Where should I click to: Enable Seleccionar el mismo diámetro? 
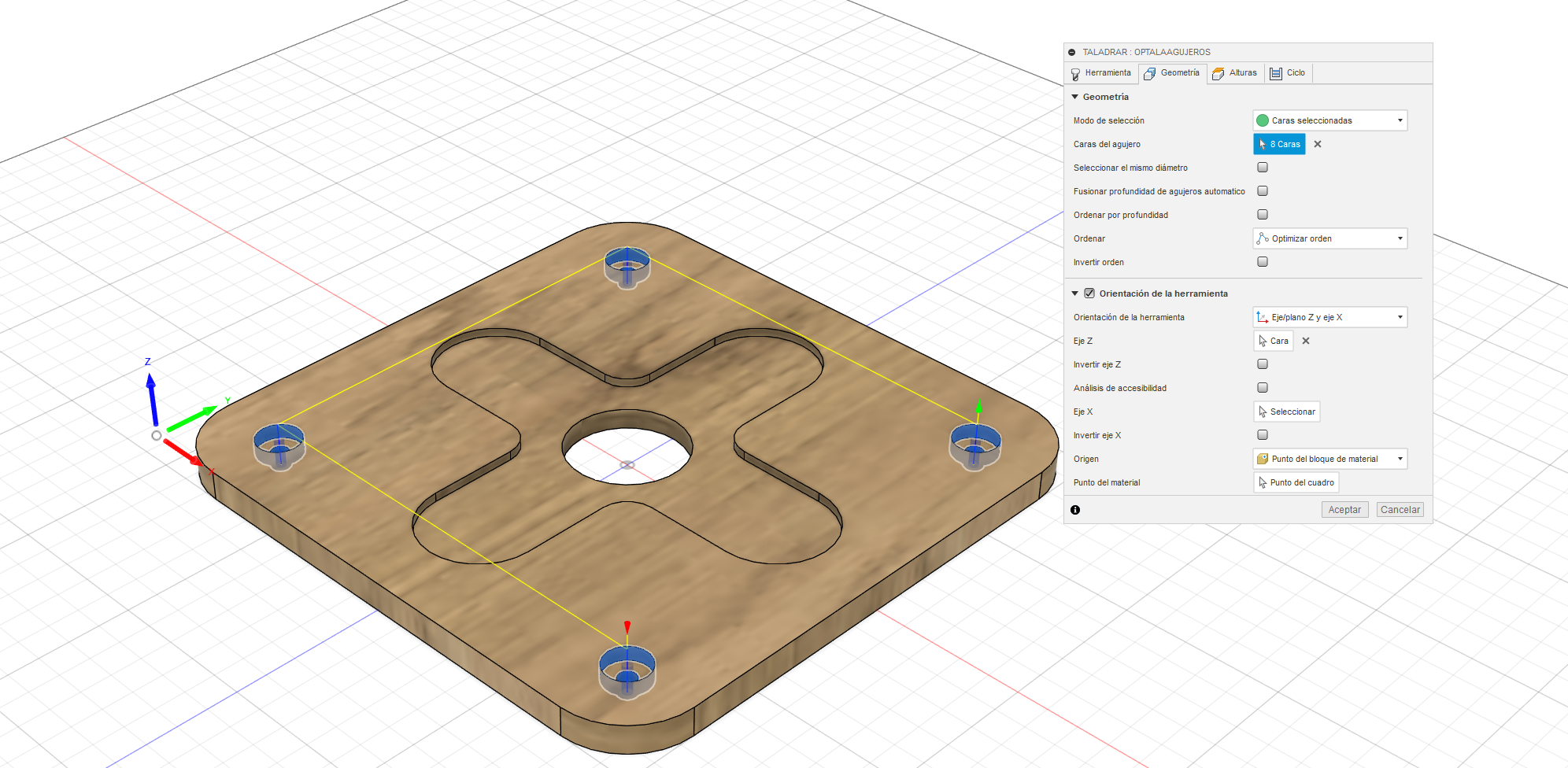pos(1263,168)
